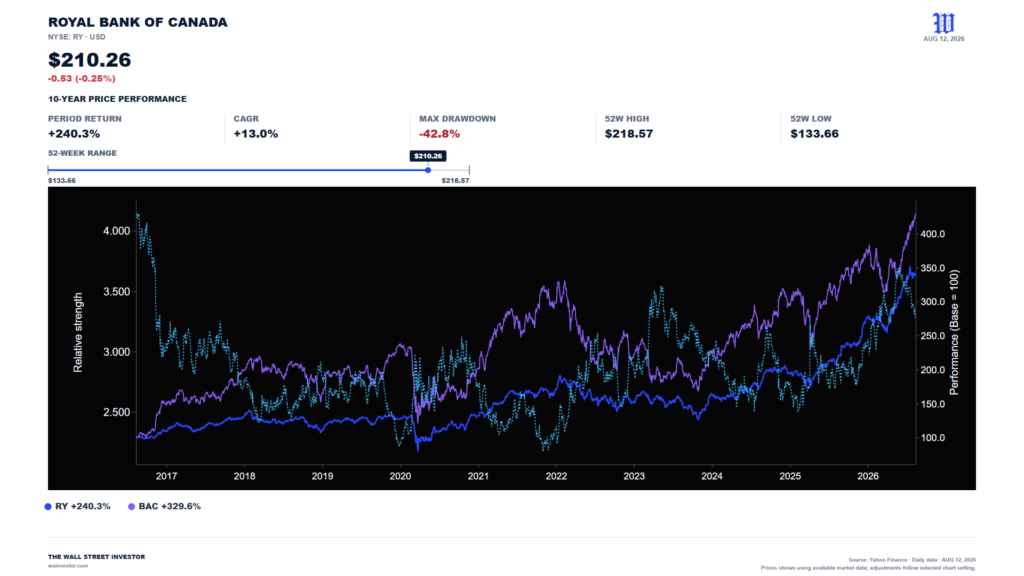Click the 2019 x-axis label

pos(322,477)
